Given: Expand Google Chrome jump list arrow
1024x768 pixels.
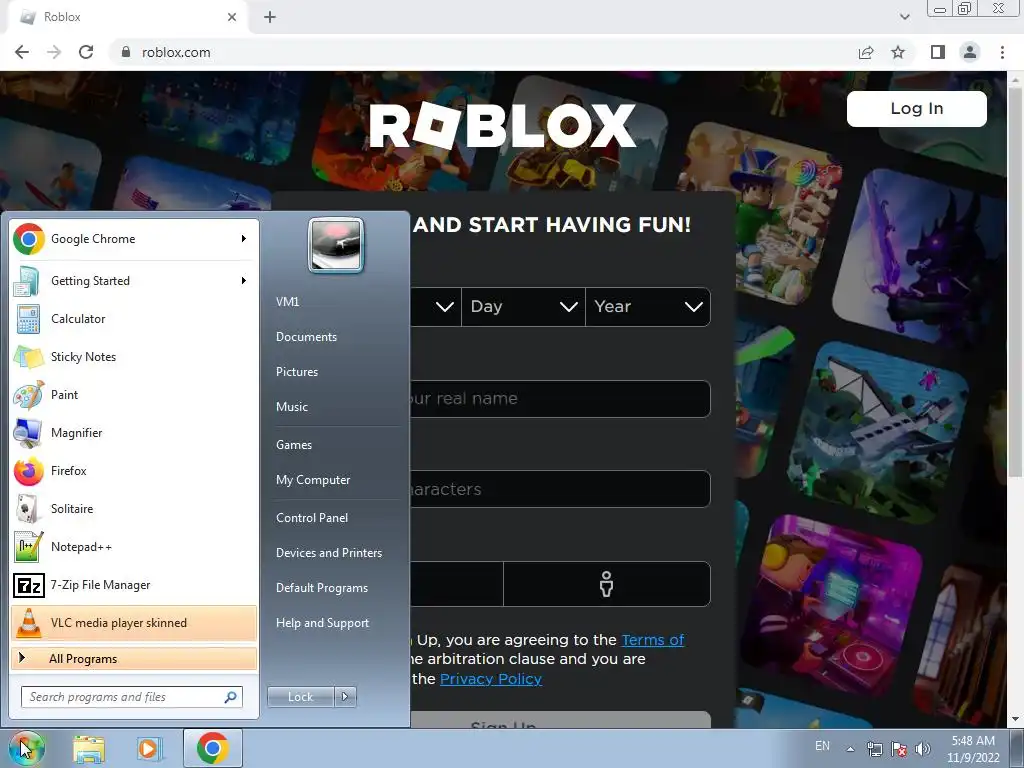Looking at the screenshot, I should (x=244, y=239).
